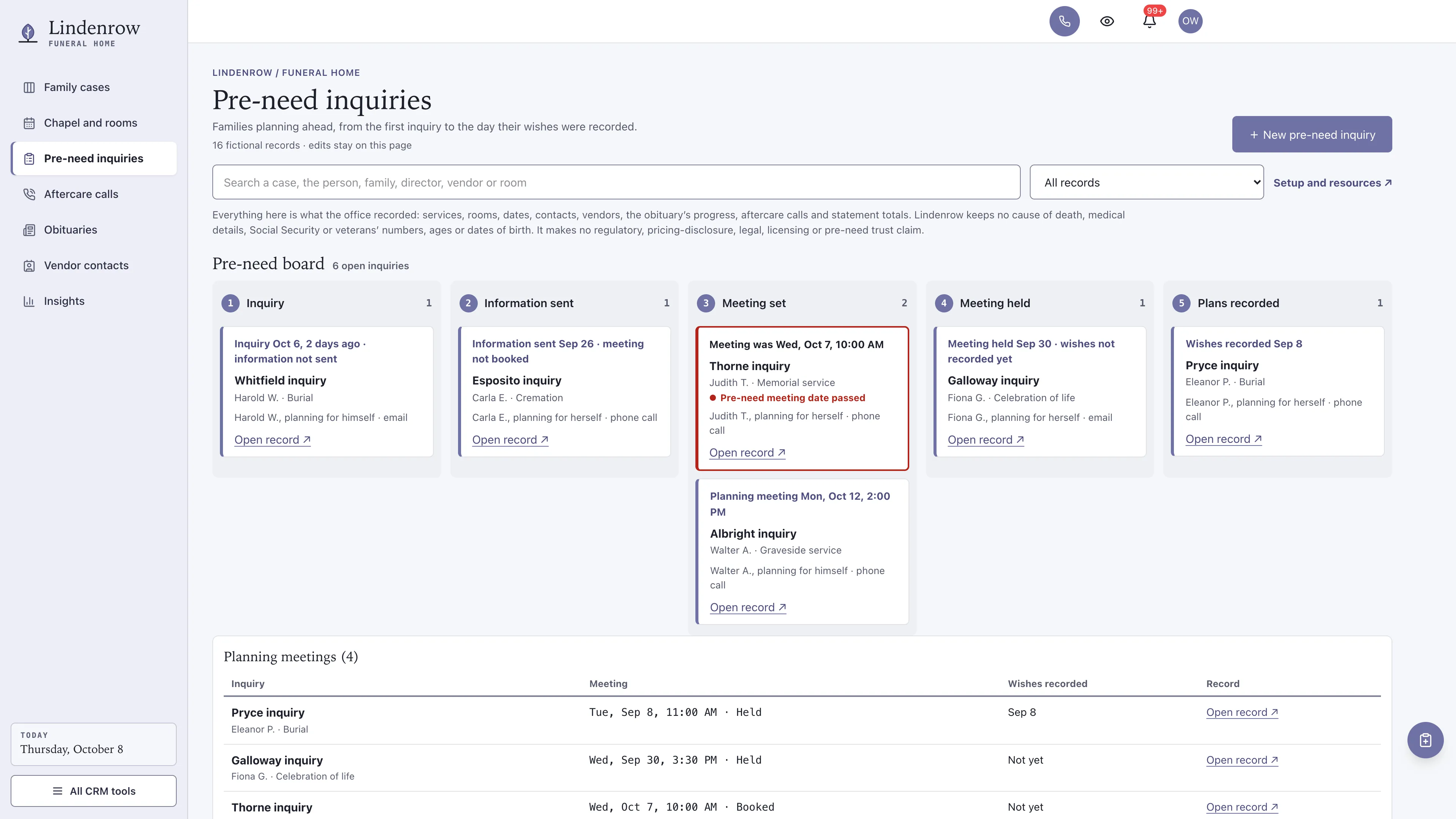Click the New pre-need inquiry button
Image resolution: width=1456 pixels, height=819 pixels.
point(1312,135)
